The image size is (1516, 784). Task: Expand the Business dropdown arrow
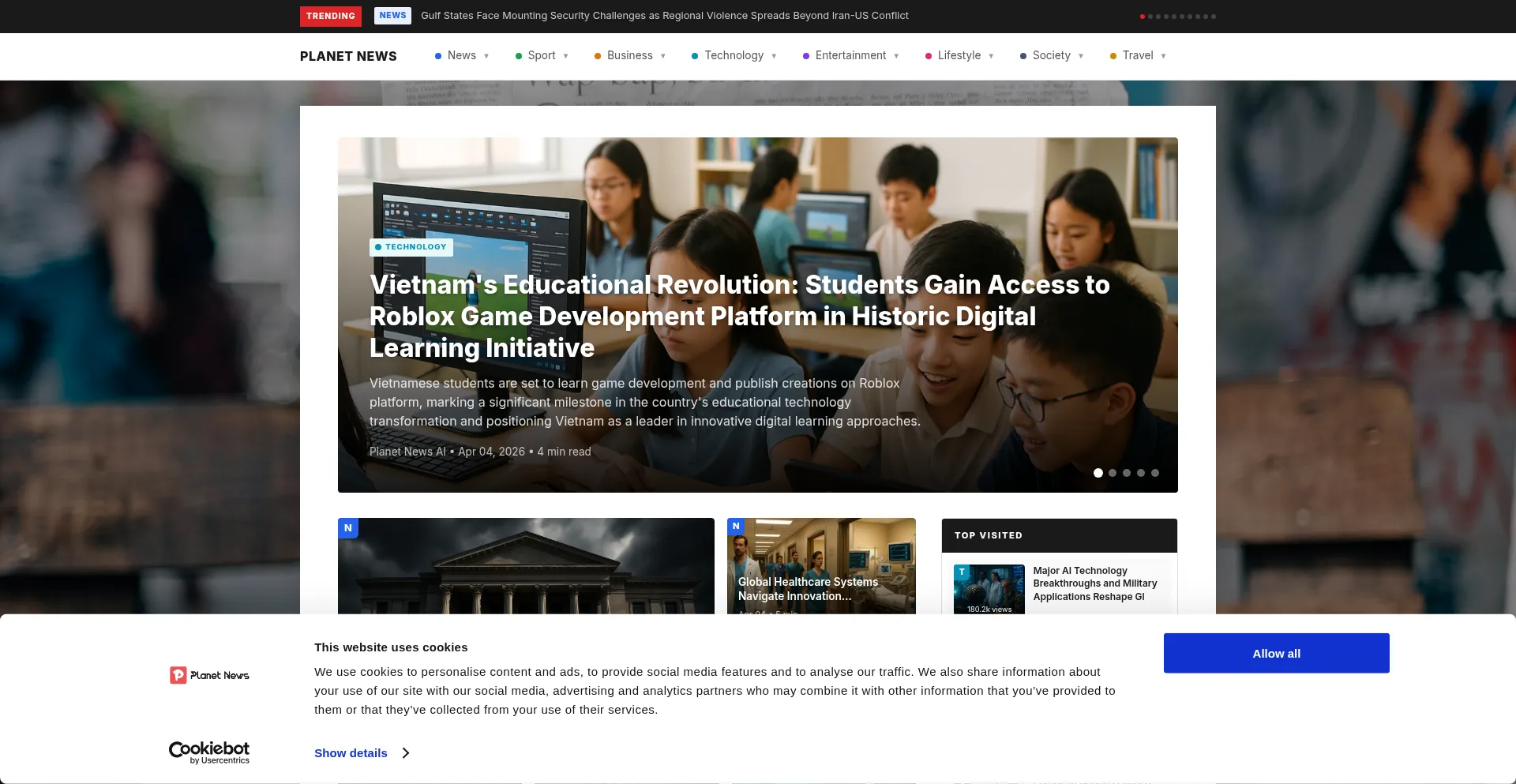point(662,56)
